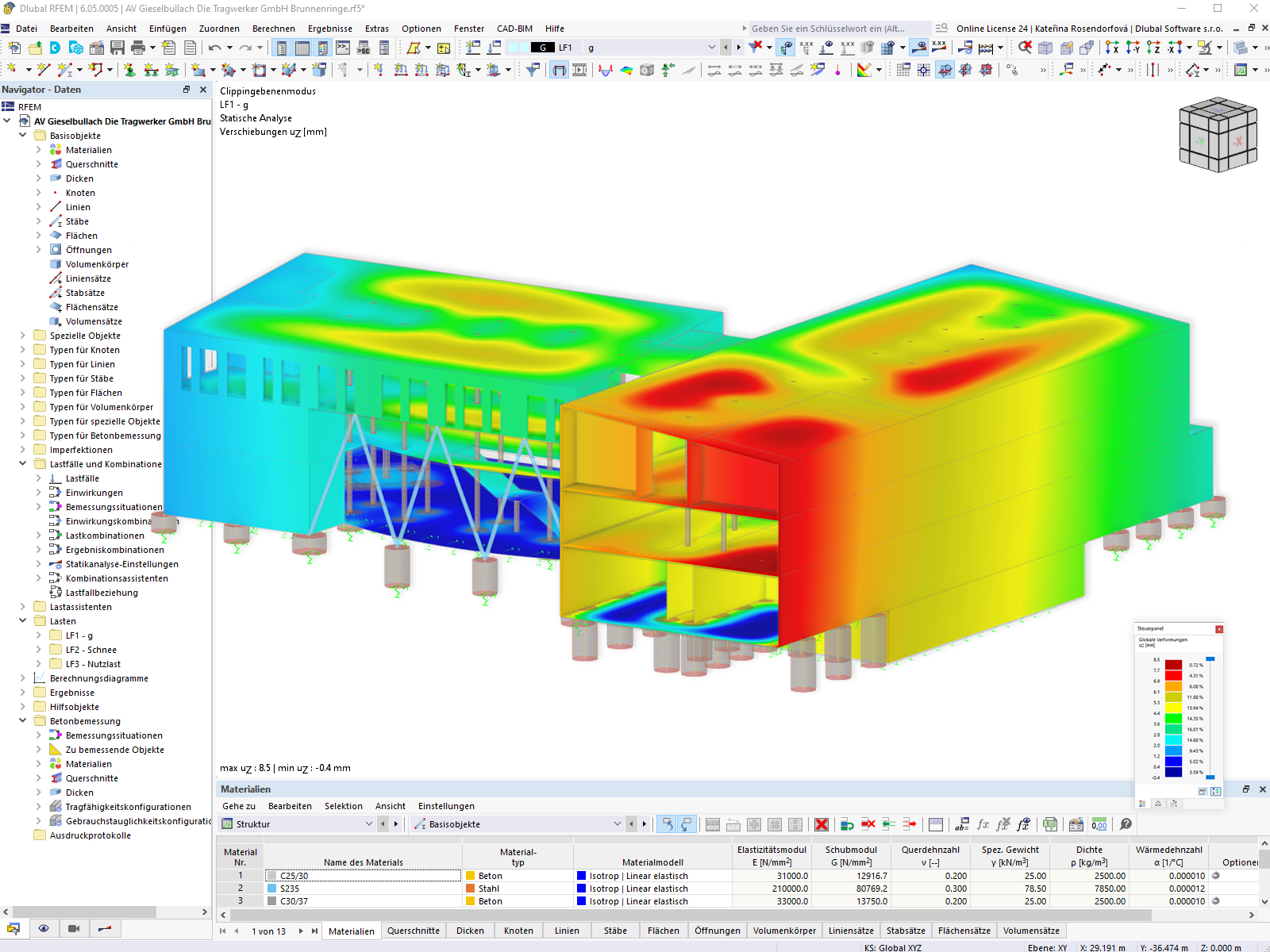Viewport: 1270px width, 952px height.
Task: Click the delete all results red X icon
Action: (x=822, y=824)
